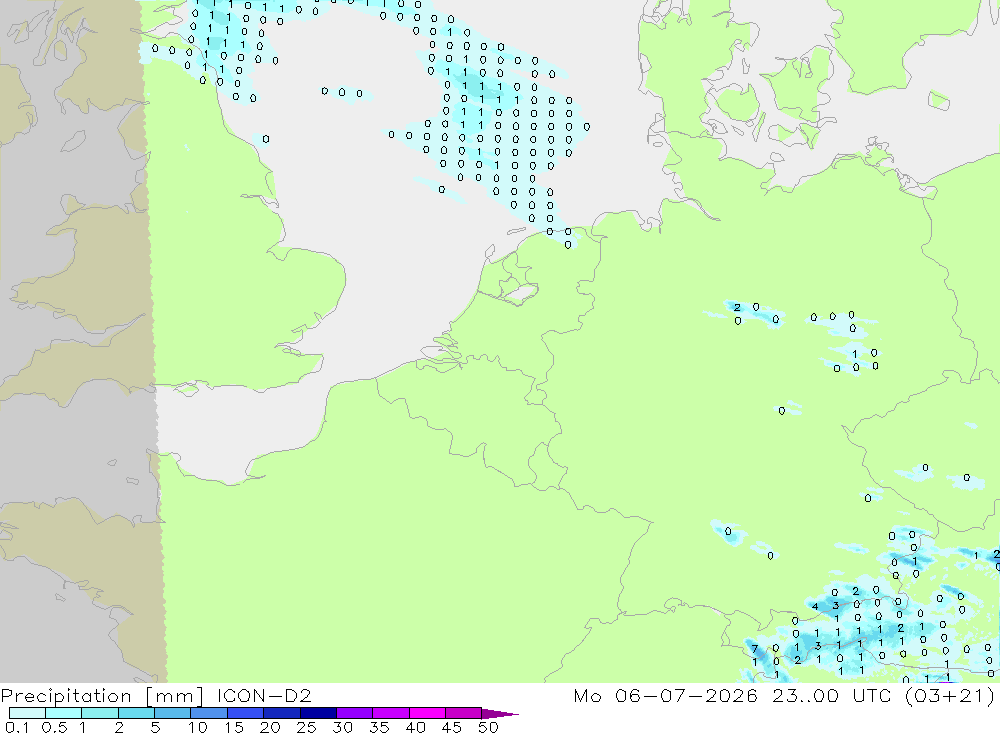Image resolution: width=1000 pixels, height=733 pixels.
Task: Click the over-50 arrow tip of legend
Action: pos(500,713)
